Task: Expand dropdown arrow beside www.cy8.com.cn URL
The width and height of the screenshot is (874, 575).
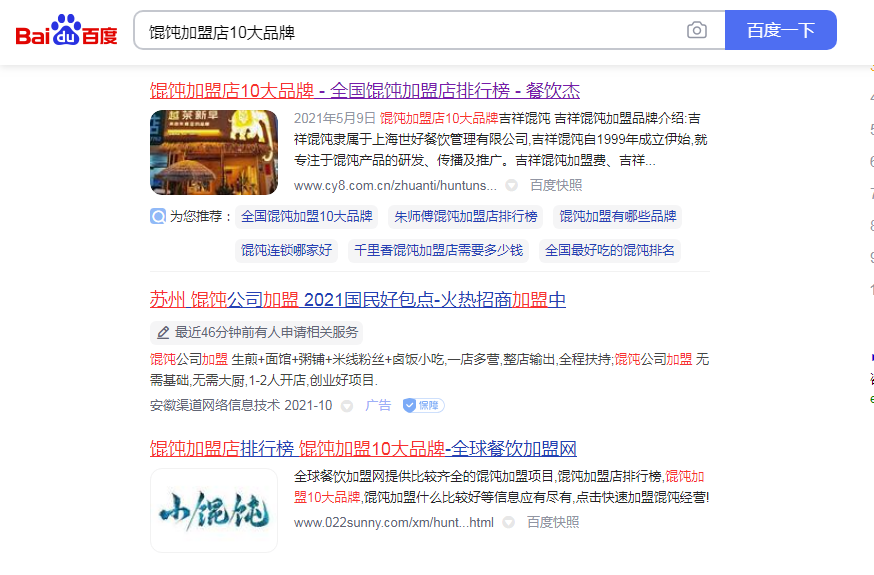Action: pyautogui.click(x=511, y=186)
